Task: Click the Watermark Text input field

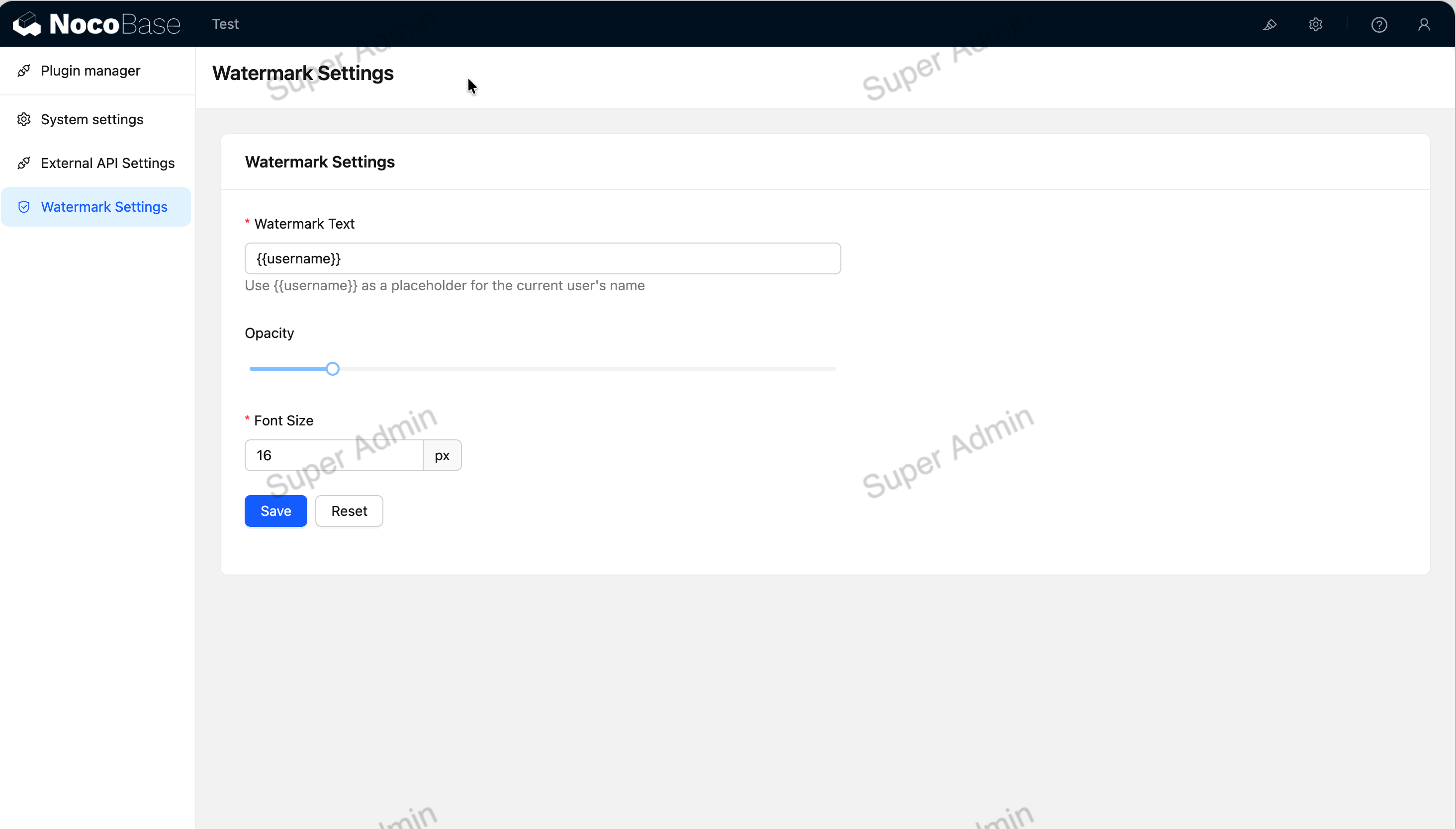Action: point(542,258)
